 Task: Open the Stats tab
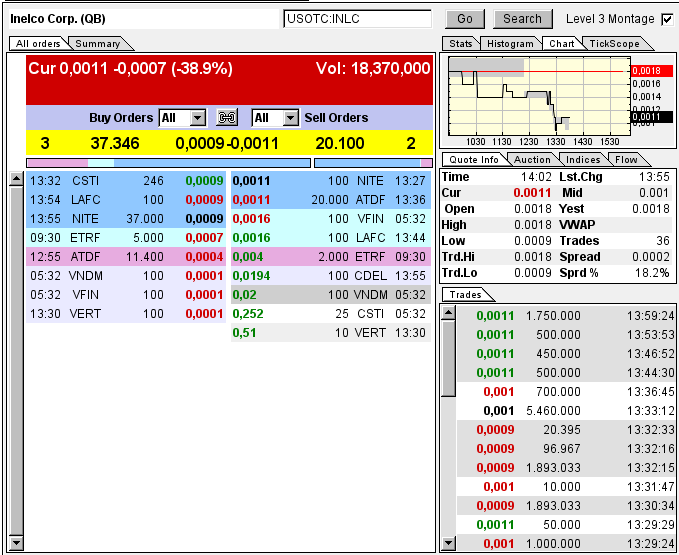(x=460, y=44)
